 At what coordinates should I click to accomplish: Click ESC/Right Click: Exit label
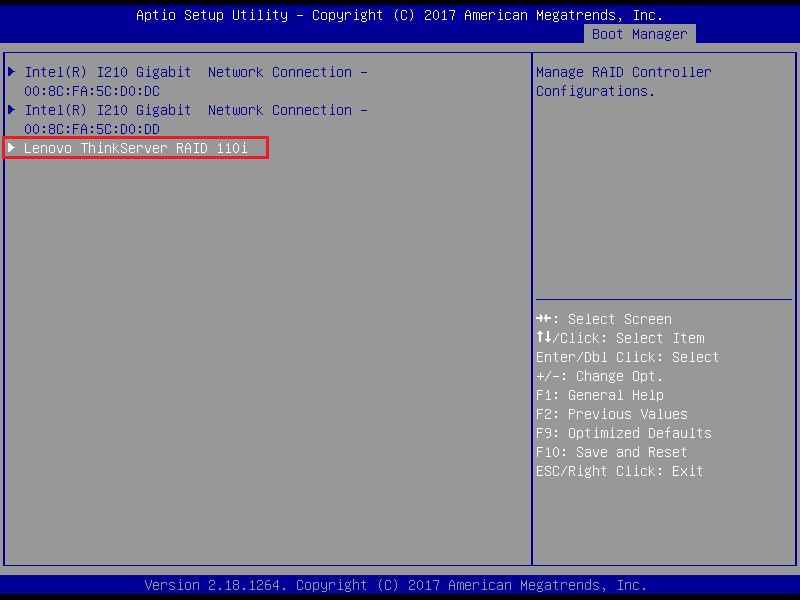pos(619,471)
